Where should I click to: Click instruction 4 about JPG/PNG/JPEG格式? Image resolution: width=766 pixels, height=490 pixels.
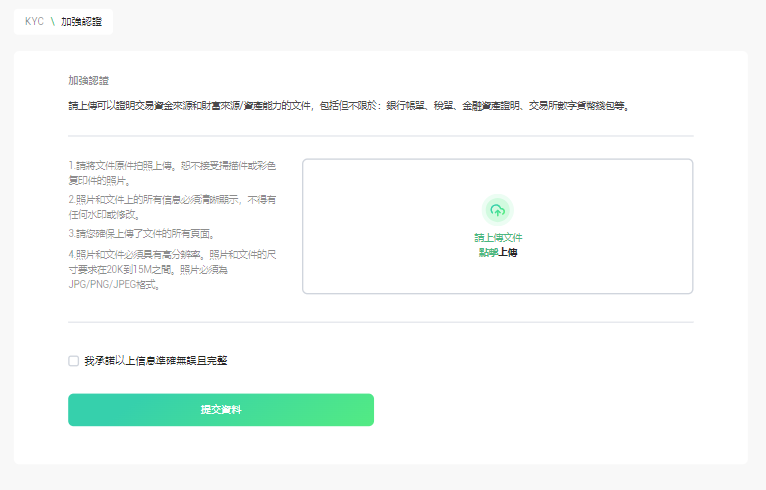click(x=172, y=269)
